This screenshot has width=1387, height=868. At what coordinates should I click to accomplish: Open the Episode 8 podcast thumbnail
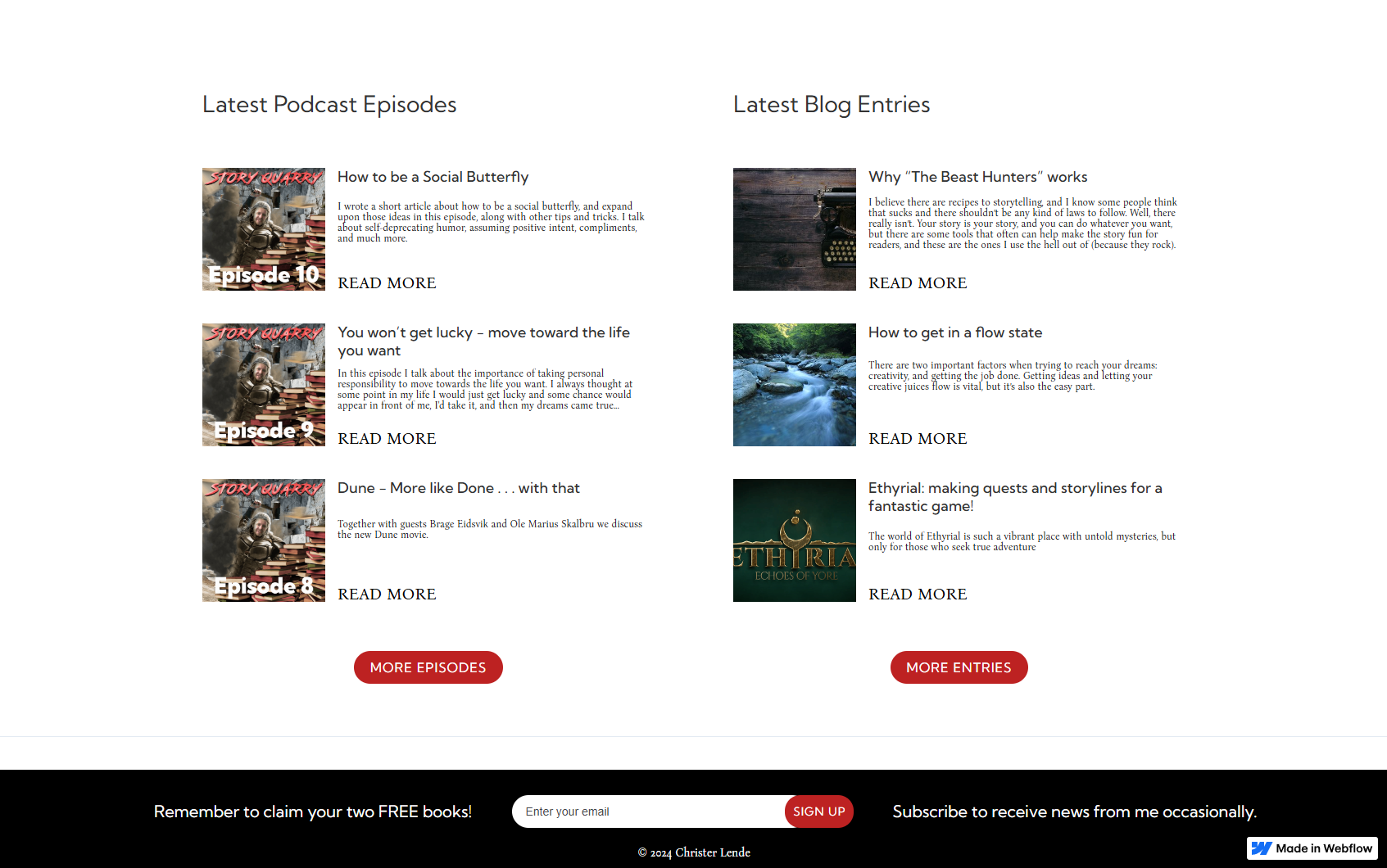pyautogui.click(x=264, y=540)
